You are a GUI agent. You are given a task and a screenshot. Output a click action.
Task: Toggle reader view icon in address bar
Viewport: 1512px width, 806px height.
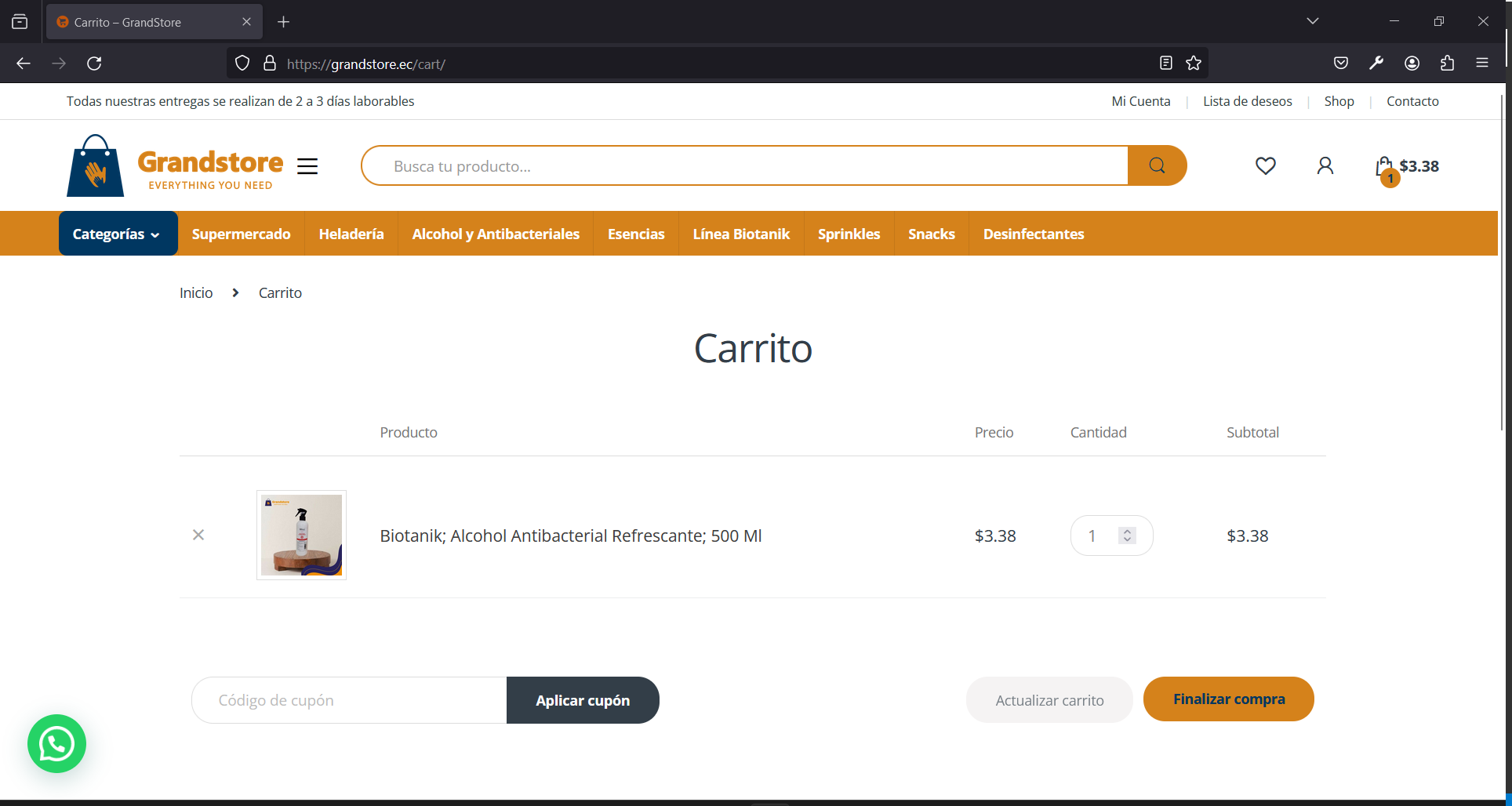(x=1166, y=64)
